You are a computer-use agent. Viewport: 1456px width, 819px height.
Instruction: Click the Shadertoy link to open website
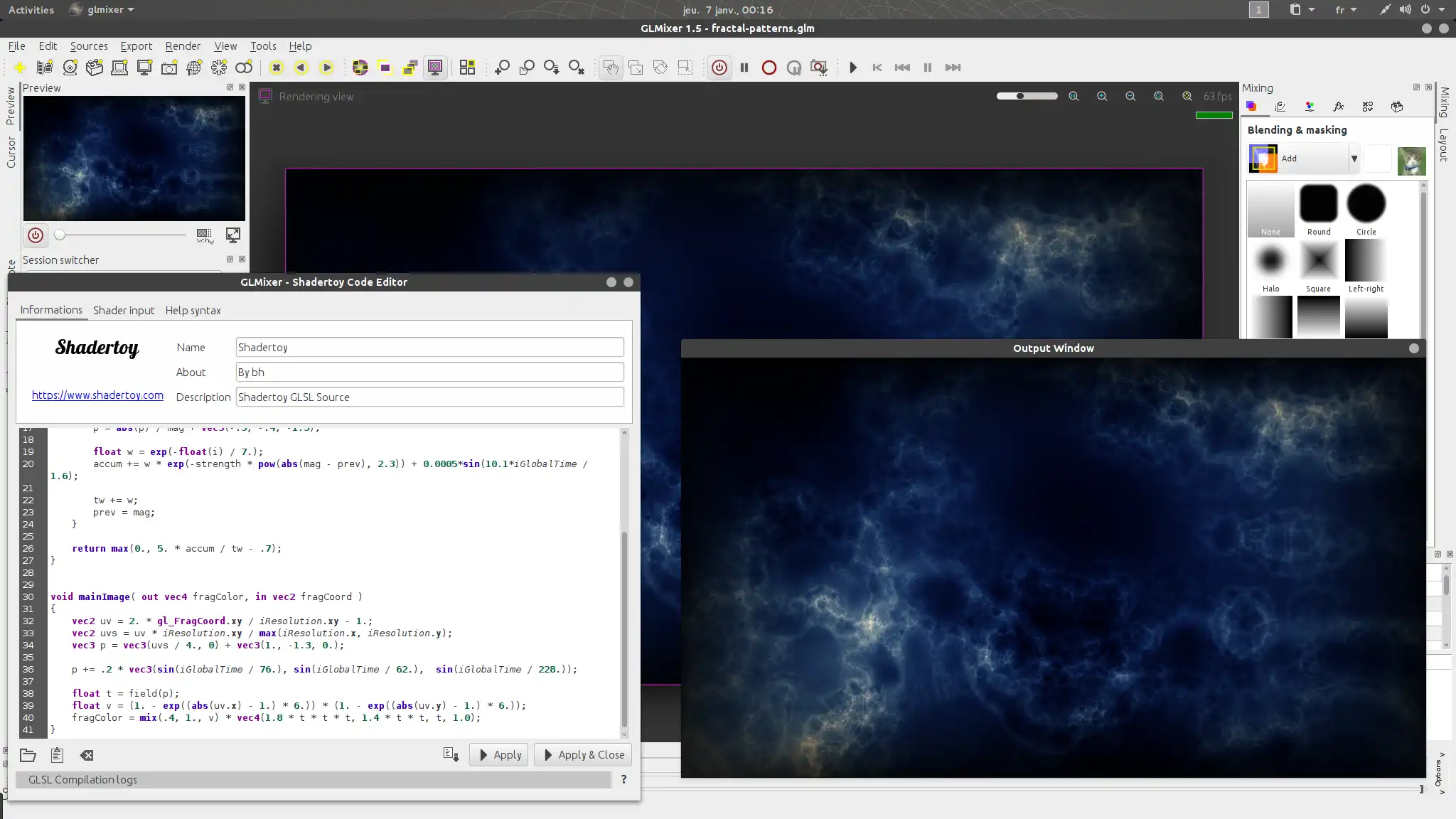click(x=97, y=394)
